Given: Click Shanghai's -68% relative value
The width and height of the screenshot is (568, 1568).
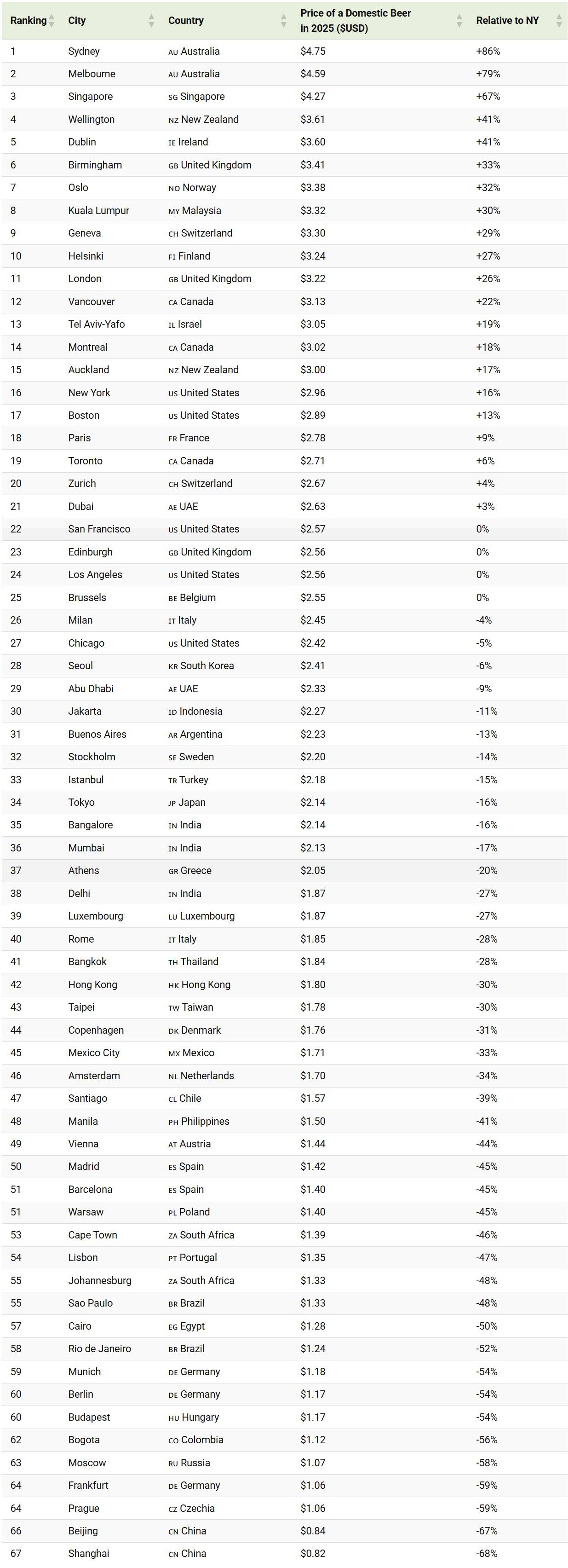Looking at the screenshot, I should [x=487, y=1553].
